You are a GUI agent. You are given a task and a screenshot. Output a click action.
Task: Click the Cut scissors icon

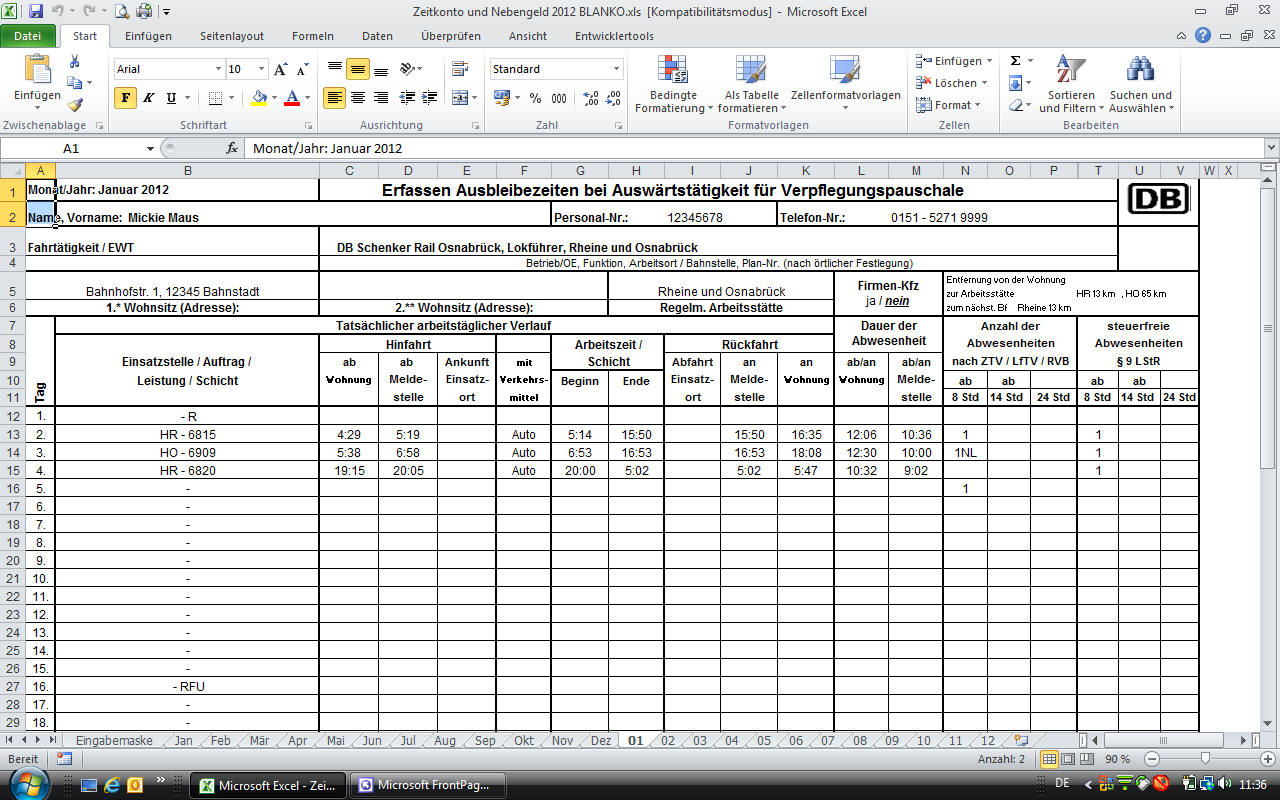tap(74, 62)
